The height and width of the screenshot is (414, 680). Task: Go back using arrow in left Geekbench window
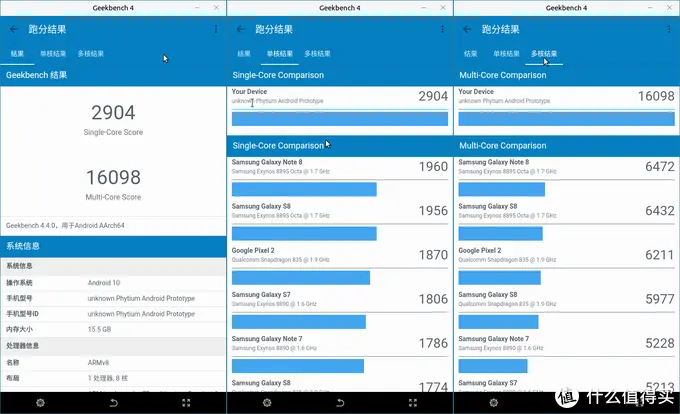[14, 29]
